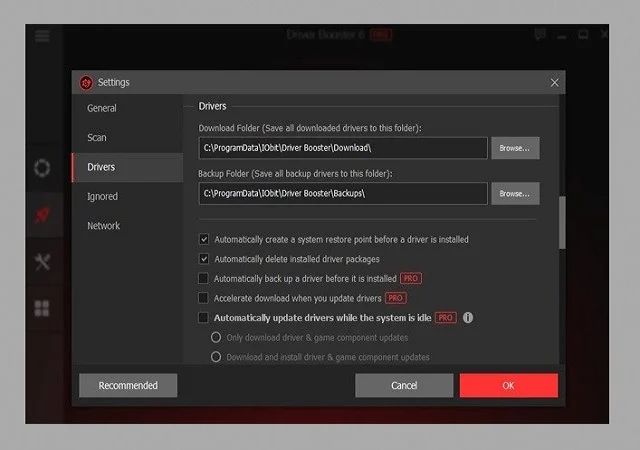
Task: Switch to the Scan settings tab
Action: [127, 138]
